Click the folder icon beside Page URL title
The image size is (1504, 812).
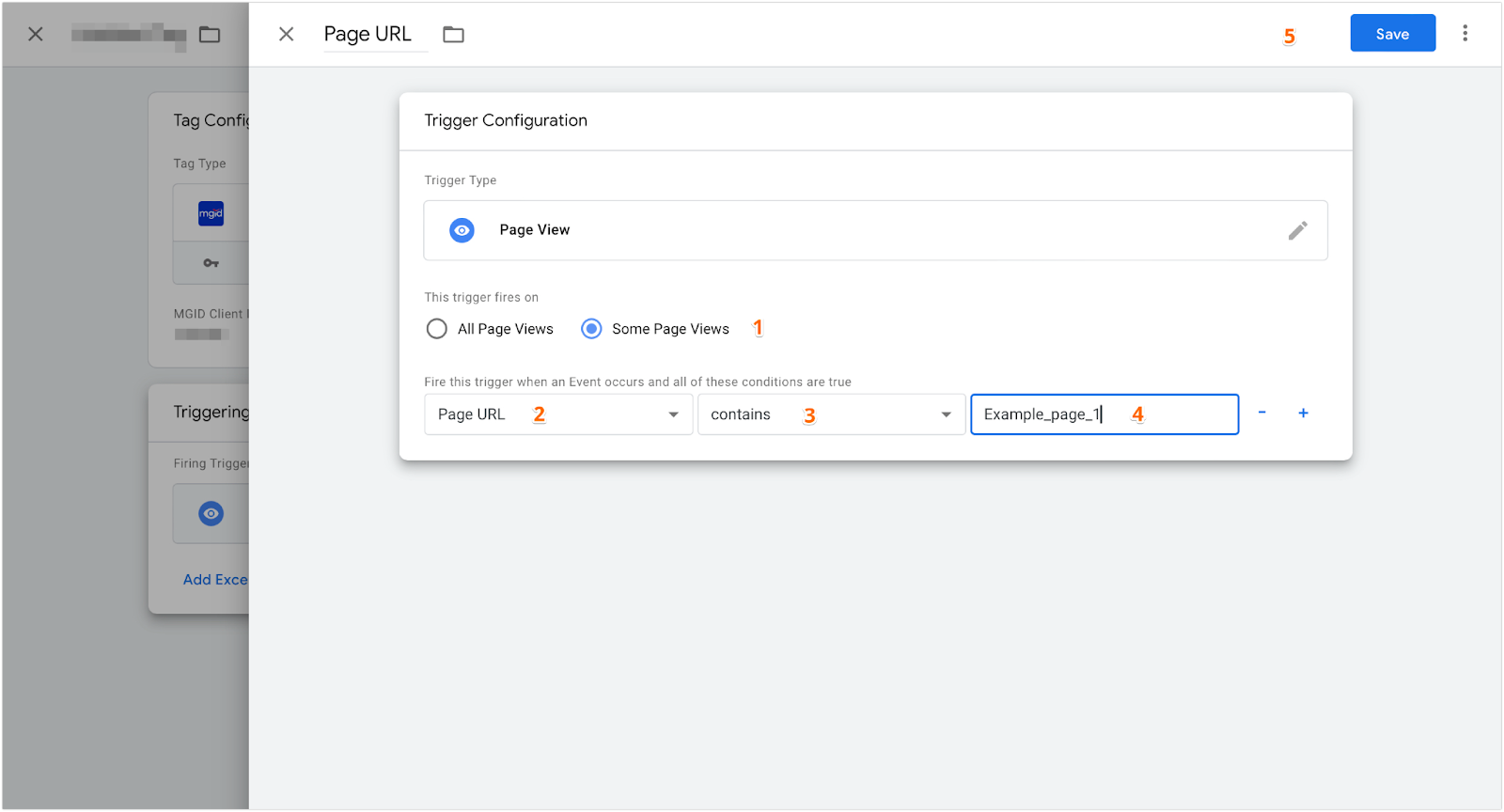tap(454, 34)
